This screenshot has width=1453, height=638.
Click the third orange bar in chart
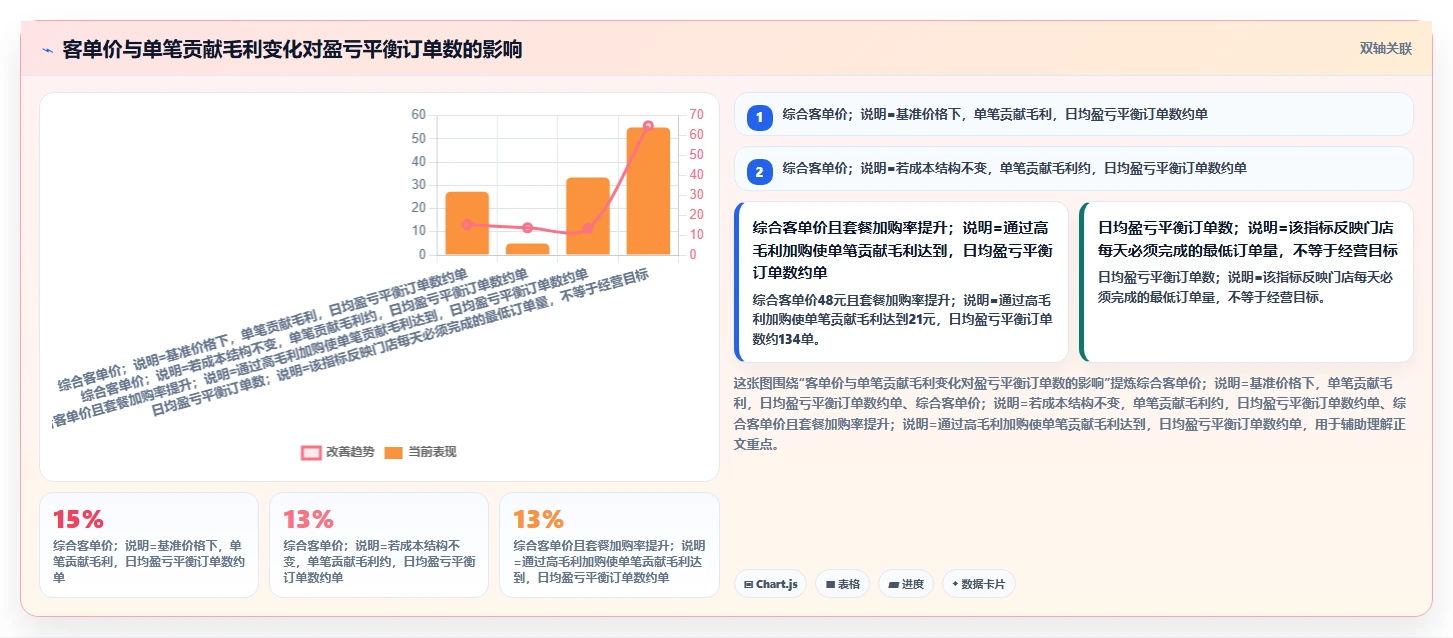tap(588, 216)
